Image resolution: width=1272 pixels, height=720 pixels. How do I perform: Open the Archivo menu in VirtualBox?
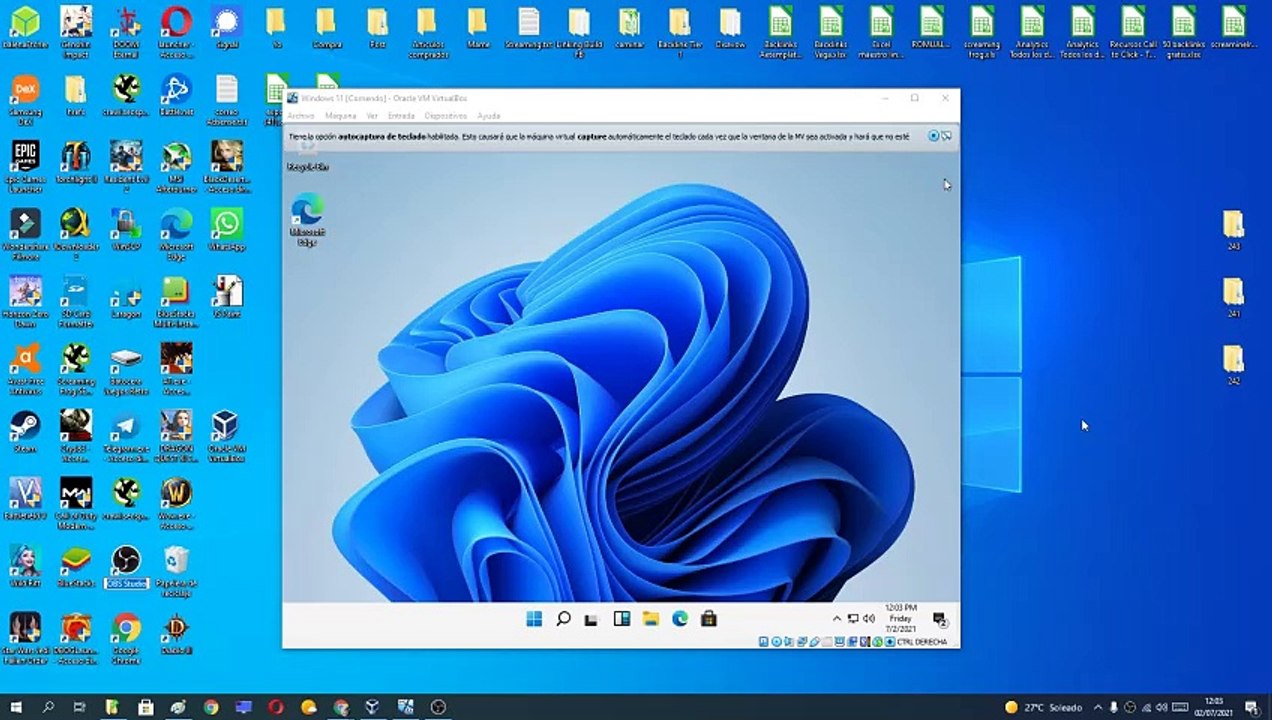(x=301, y=116)
